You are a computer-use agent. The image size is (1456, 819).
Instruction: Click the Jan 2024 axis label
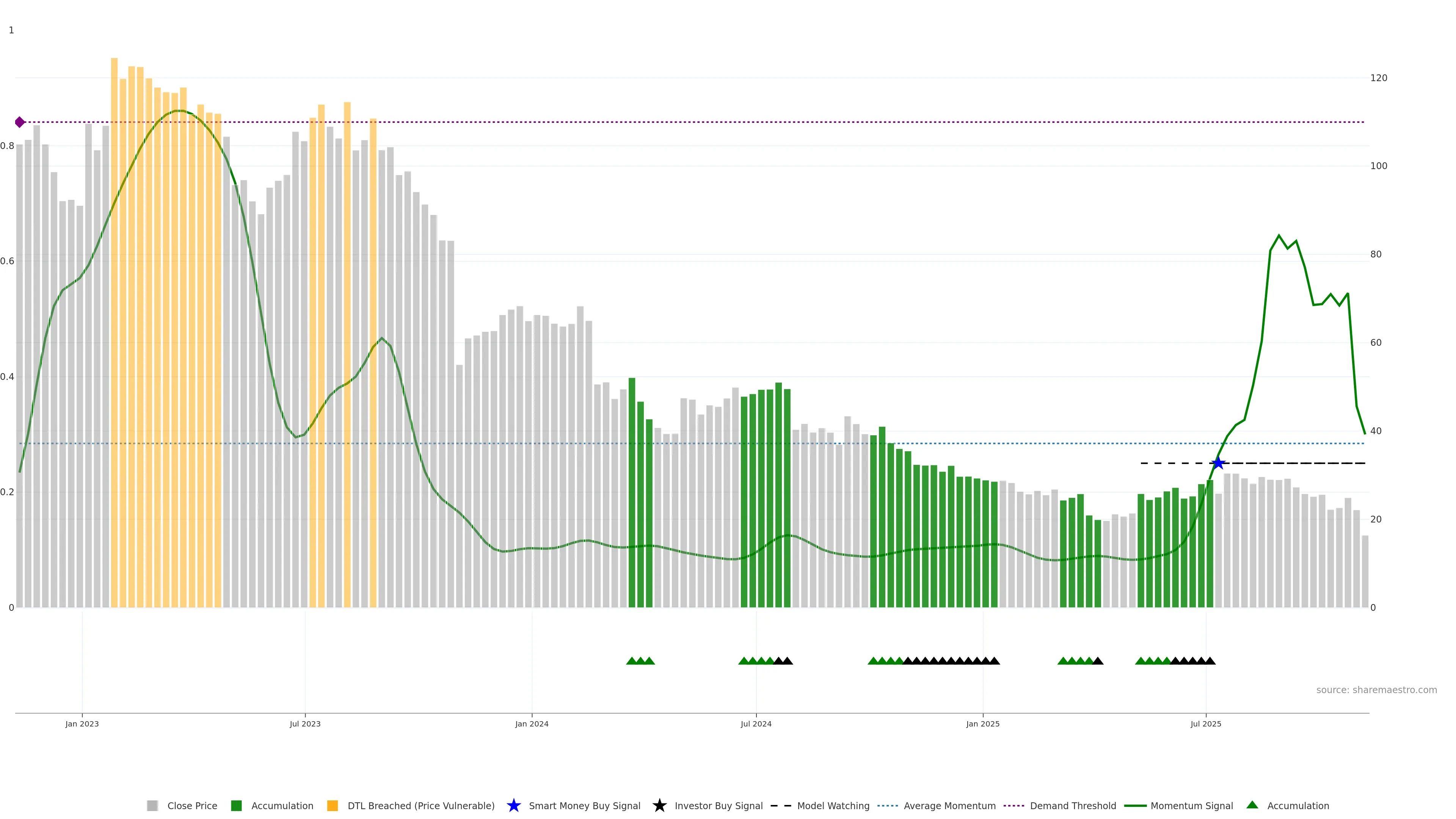tap(531, 723)
